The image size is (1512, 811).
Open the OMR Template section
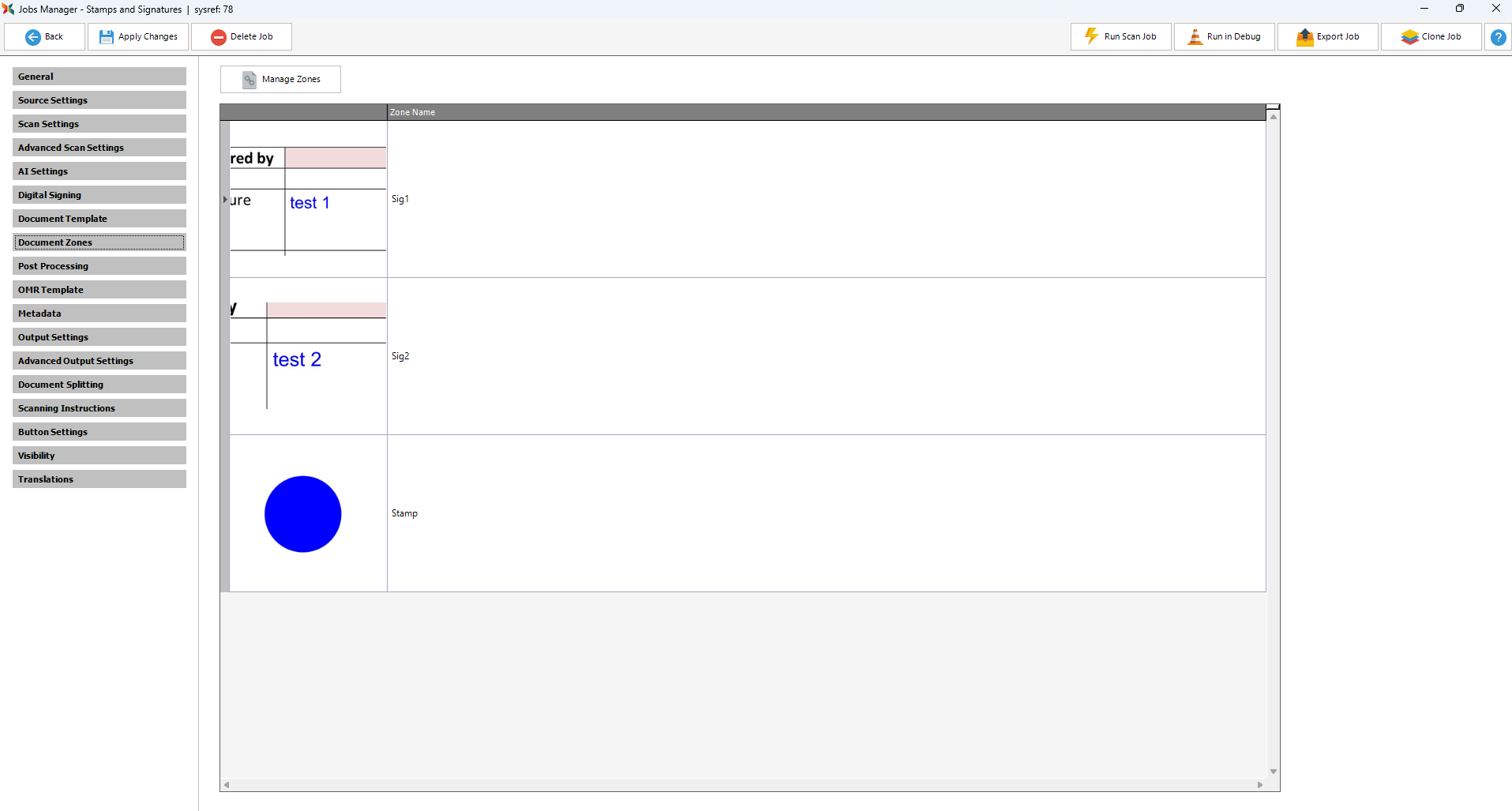coord(99,290)
